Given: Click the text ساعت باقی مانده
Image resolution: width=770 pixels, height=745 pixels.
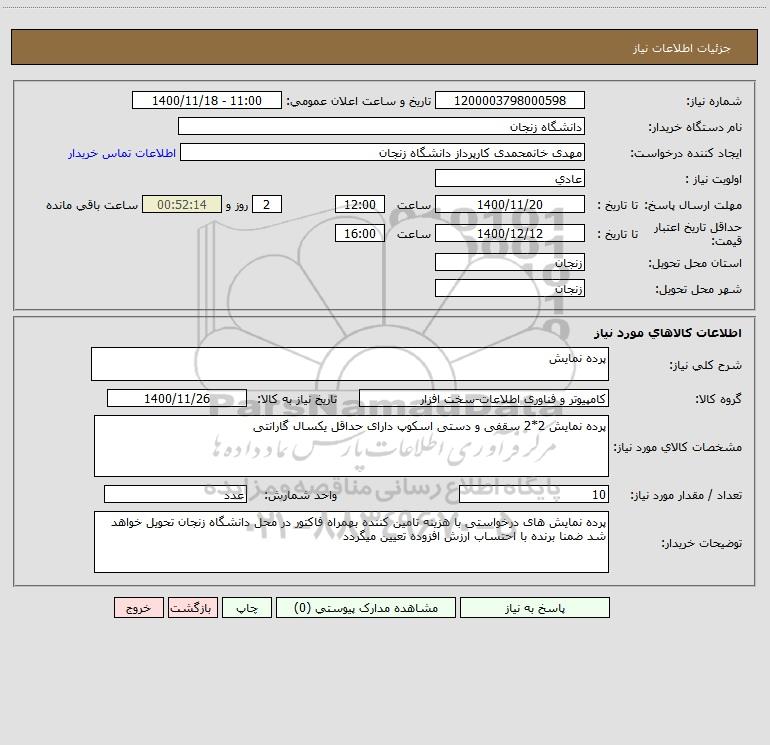Looking at the screenshot, I should (x=92, y=205).
